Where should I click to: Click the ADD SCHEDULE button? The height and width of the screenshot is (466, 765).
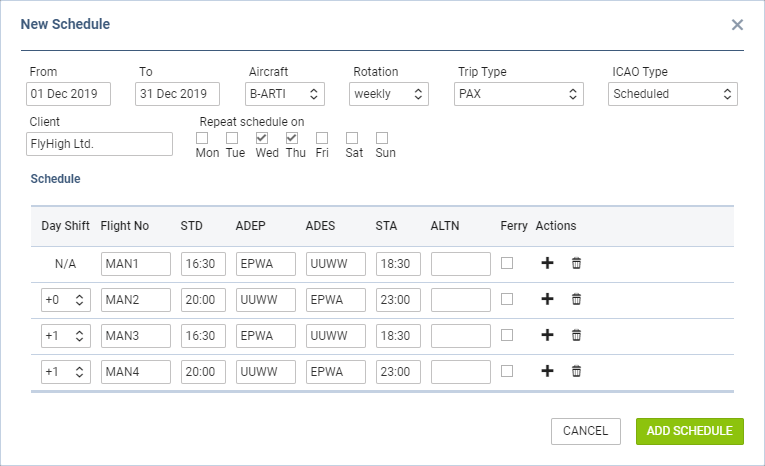coord(690,431)
